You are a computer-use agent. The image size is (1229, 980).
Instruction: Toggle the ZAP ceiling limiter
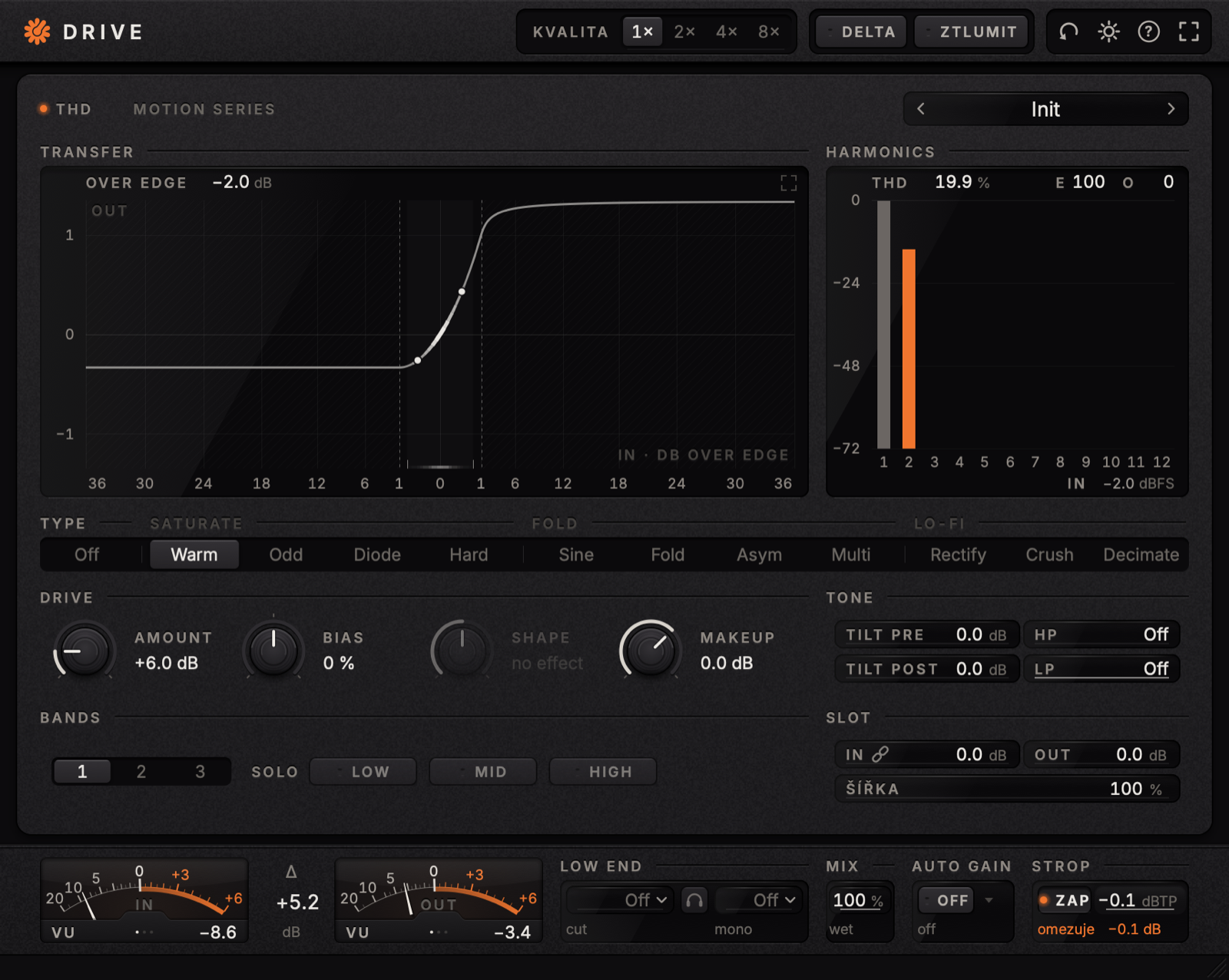click(1065, 900)
